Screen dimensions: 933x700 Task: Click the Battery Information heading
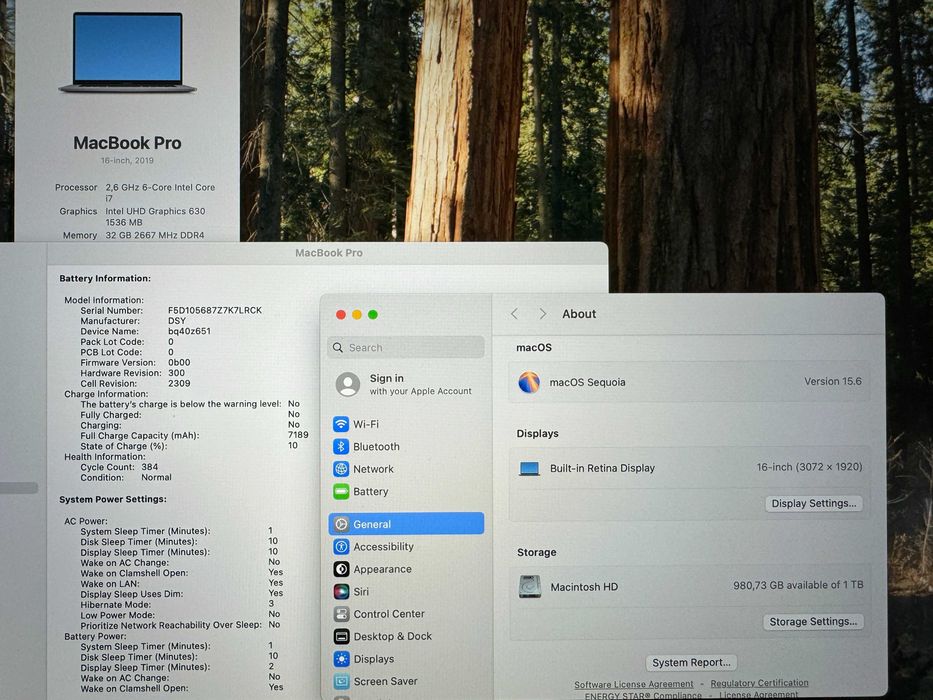click(105, 278)
